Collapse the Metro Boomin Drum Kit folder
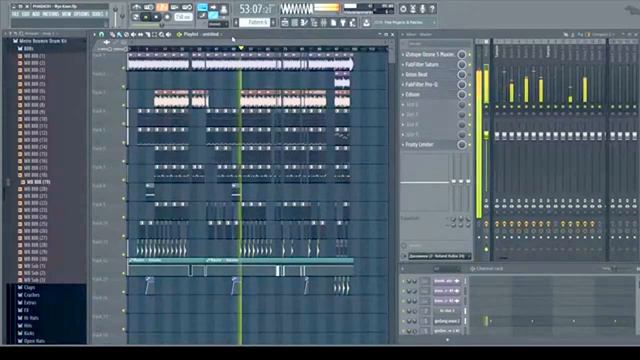The width and height of the screenshot is (640, 360). click(x=40, y=41)
